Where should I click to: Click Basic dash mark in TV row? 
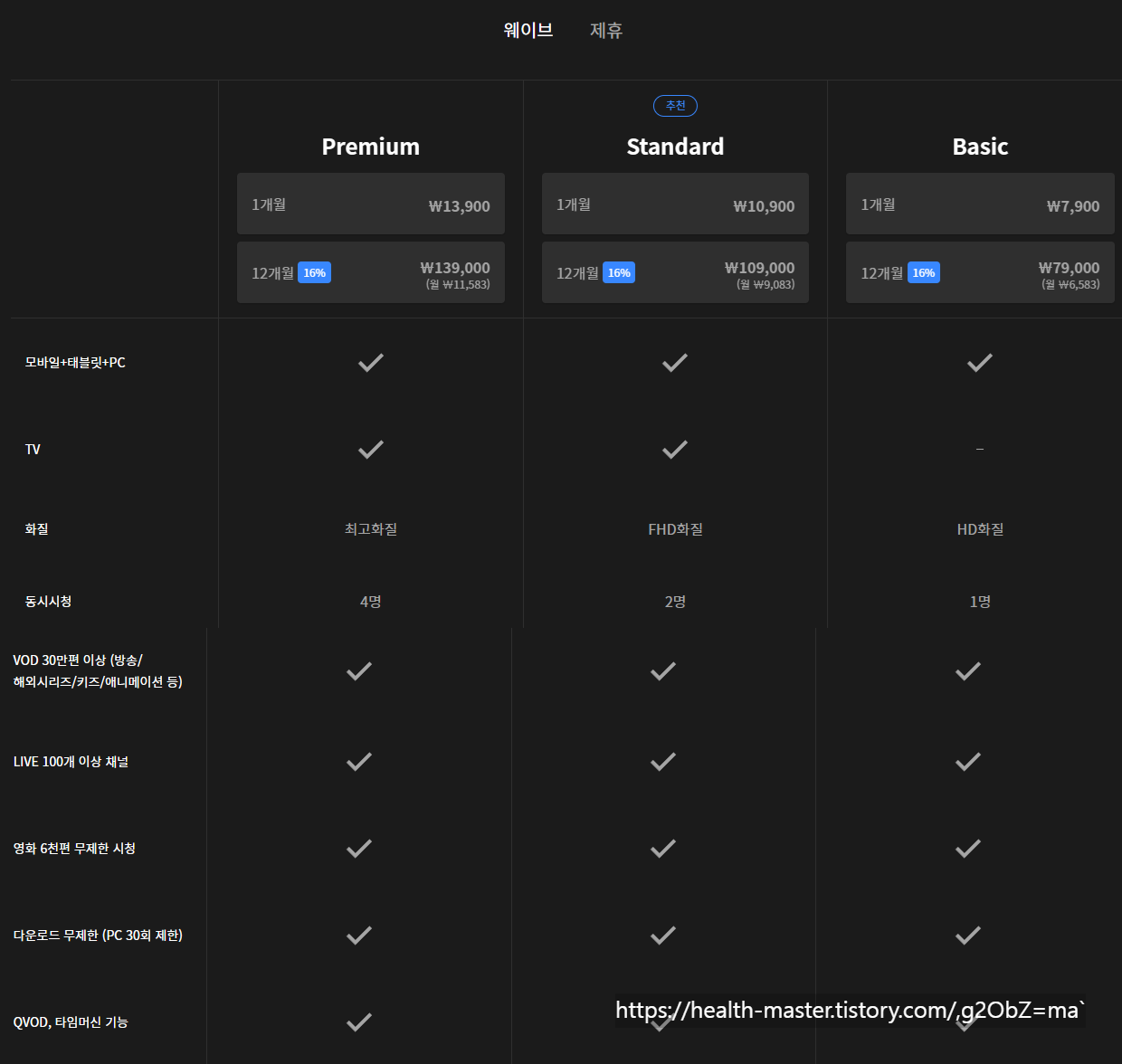(x=980, y=450)
